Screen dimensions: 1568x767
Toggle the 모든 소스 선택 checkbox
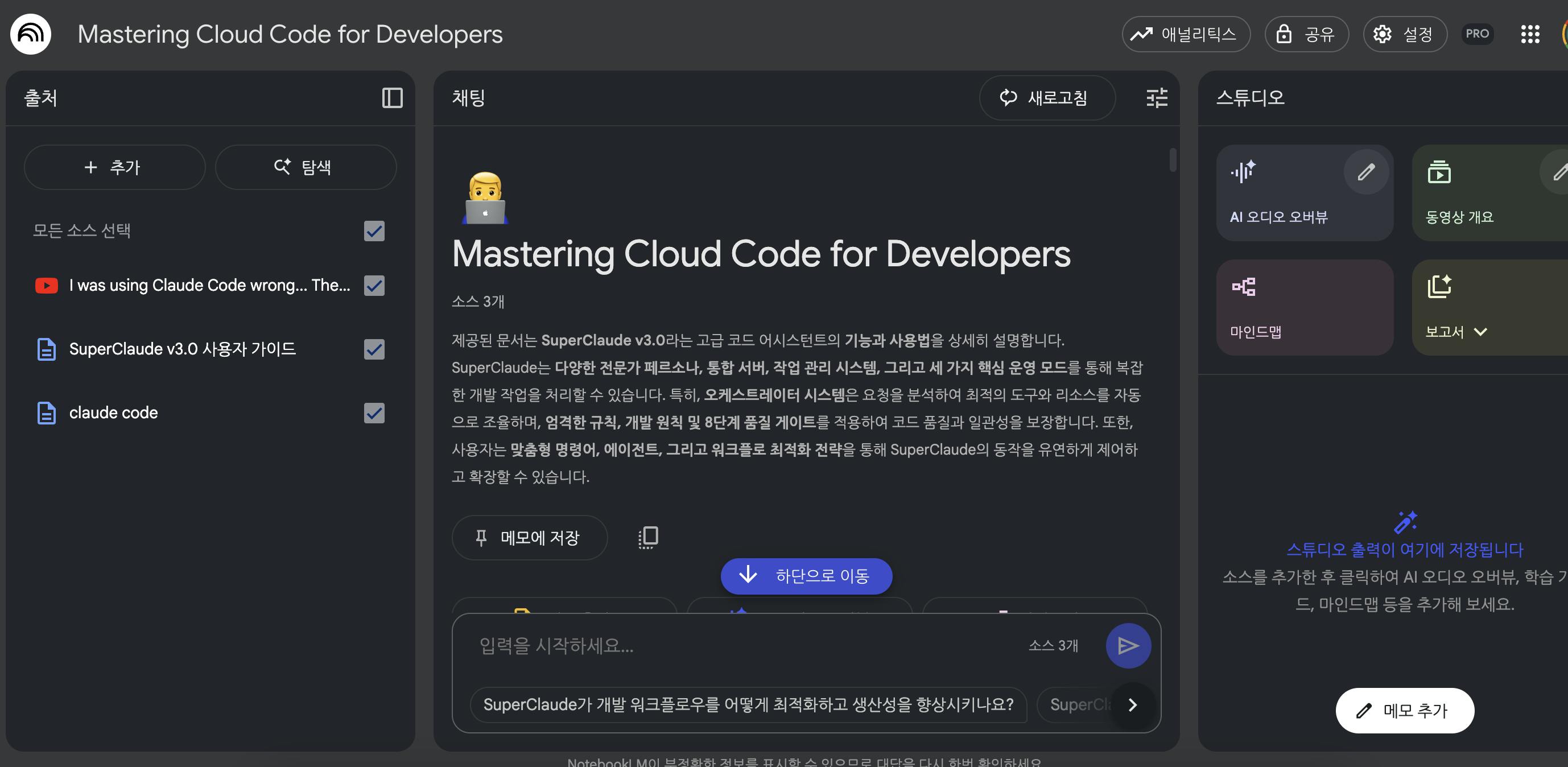coord(374,230)
